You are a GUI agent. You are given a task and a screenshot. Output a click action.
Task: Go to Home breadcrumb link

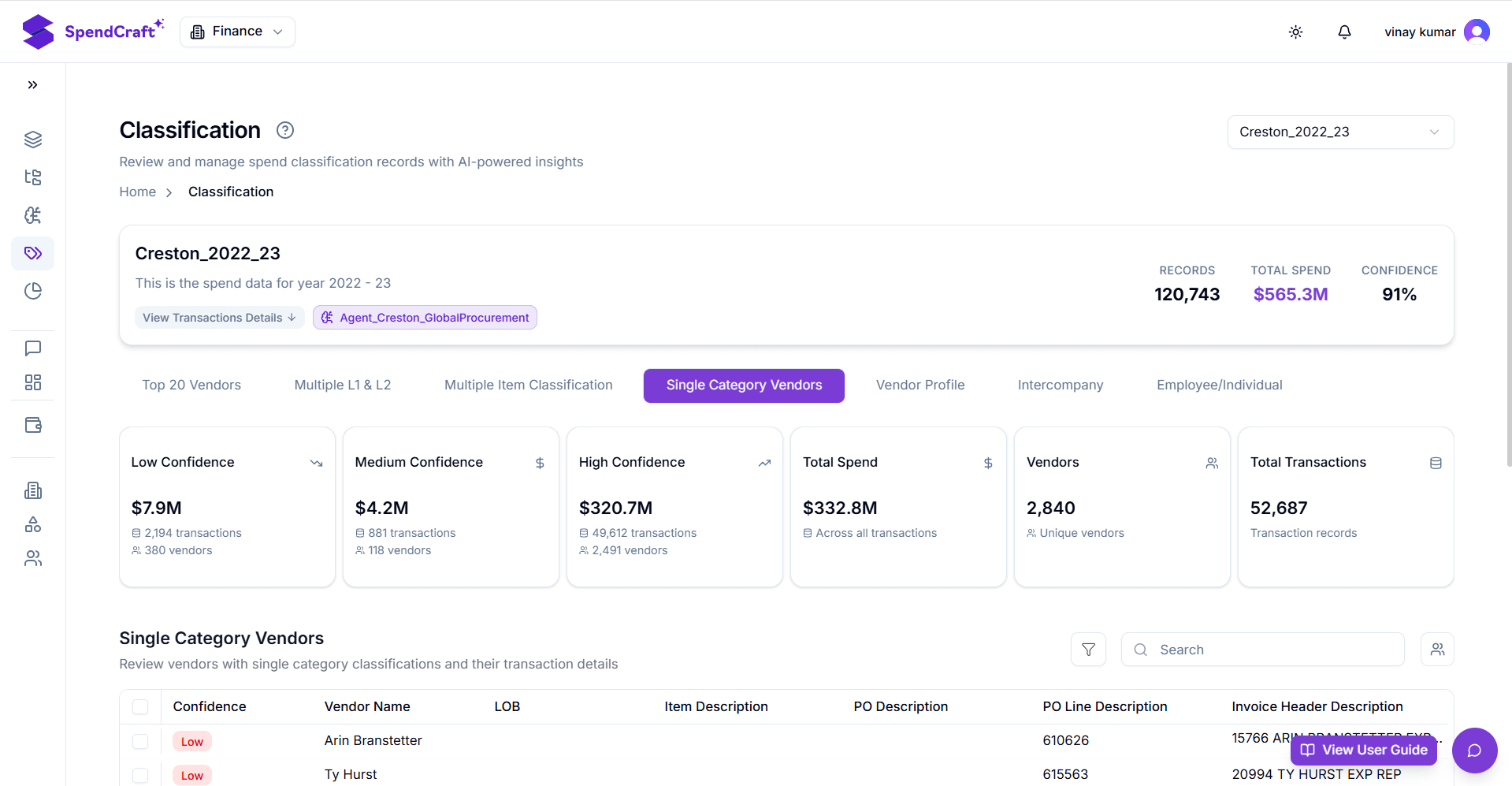point(137,192)
